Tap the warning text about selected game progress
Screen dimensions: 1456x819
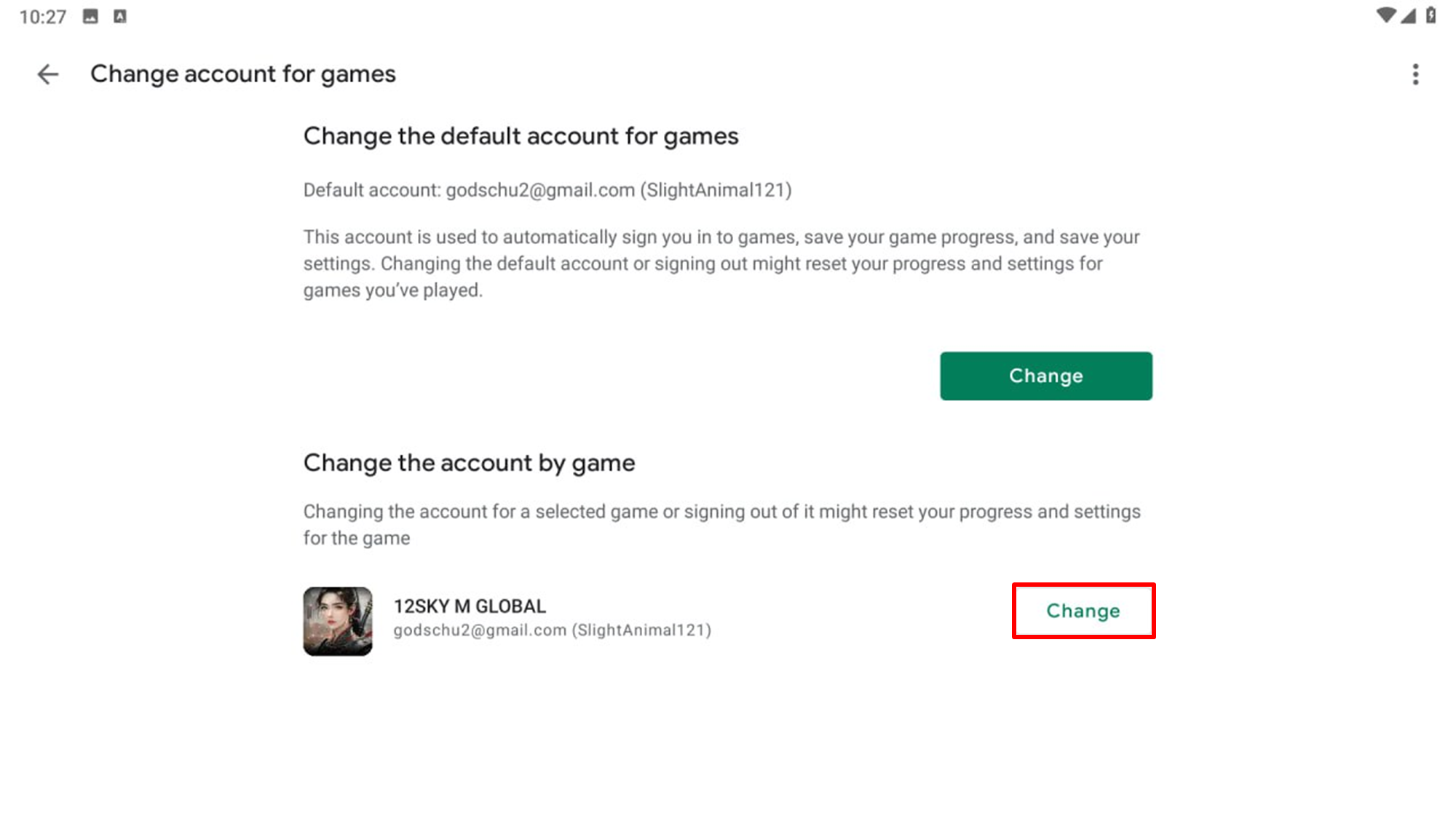coord(721,524)
